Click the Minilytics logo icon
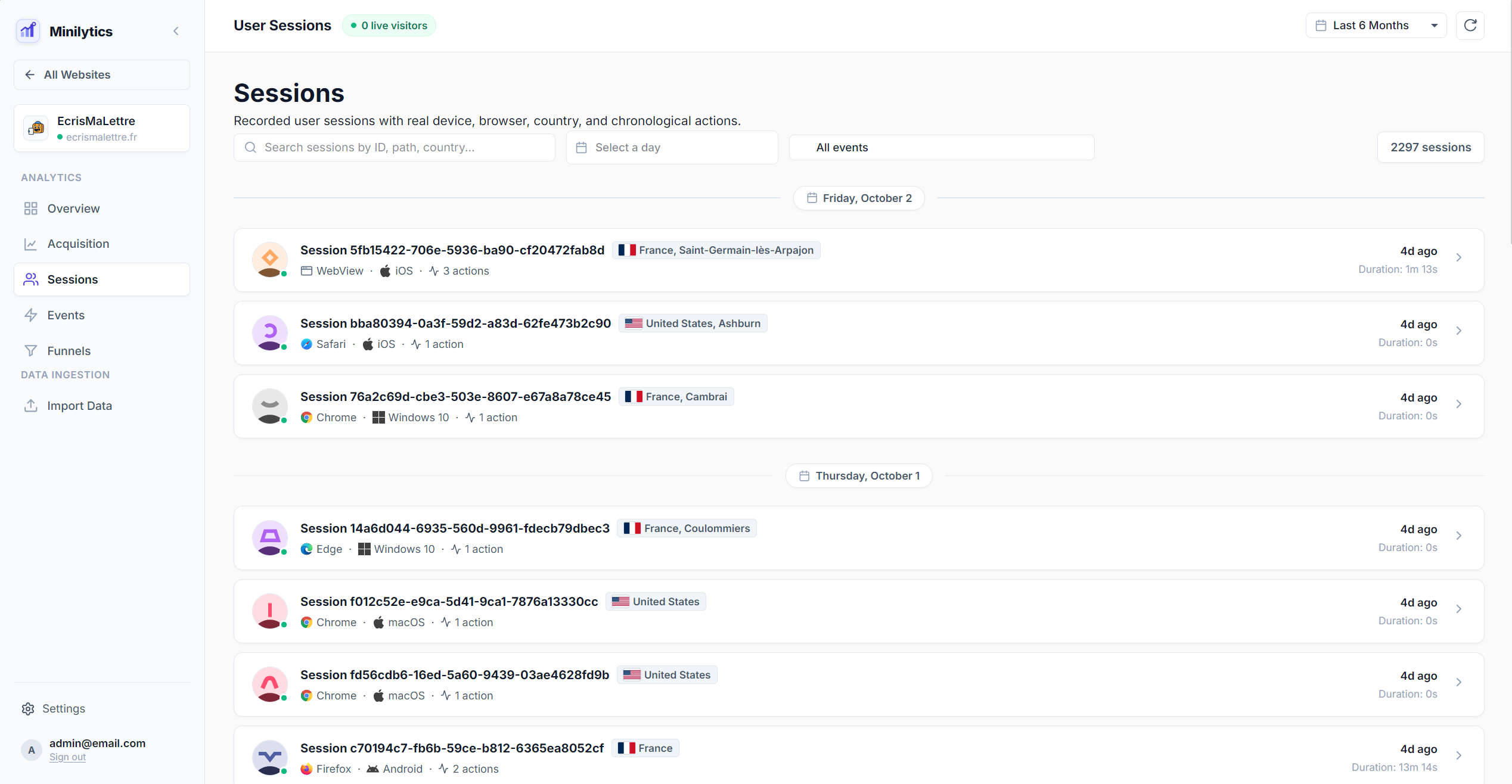The image size is (1512, 784). coord(28,31)
